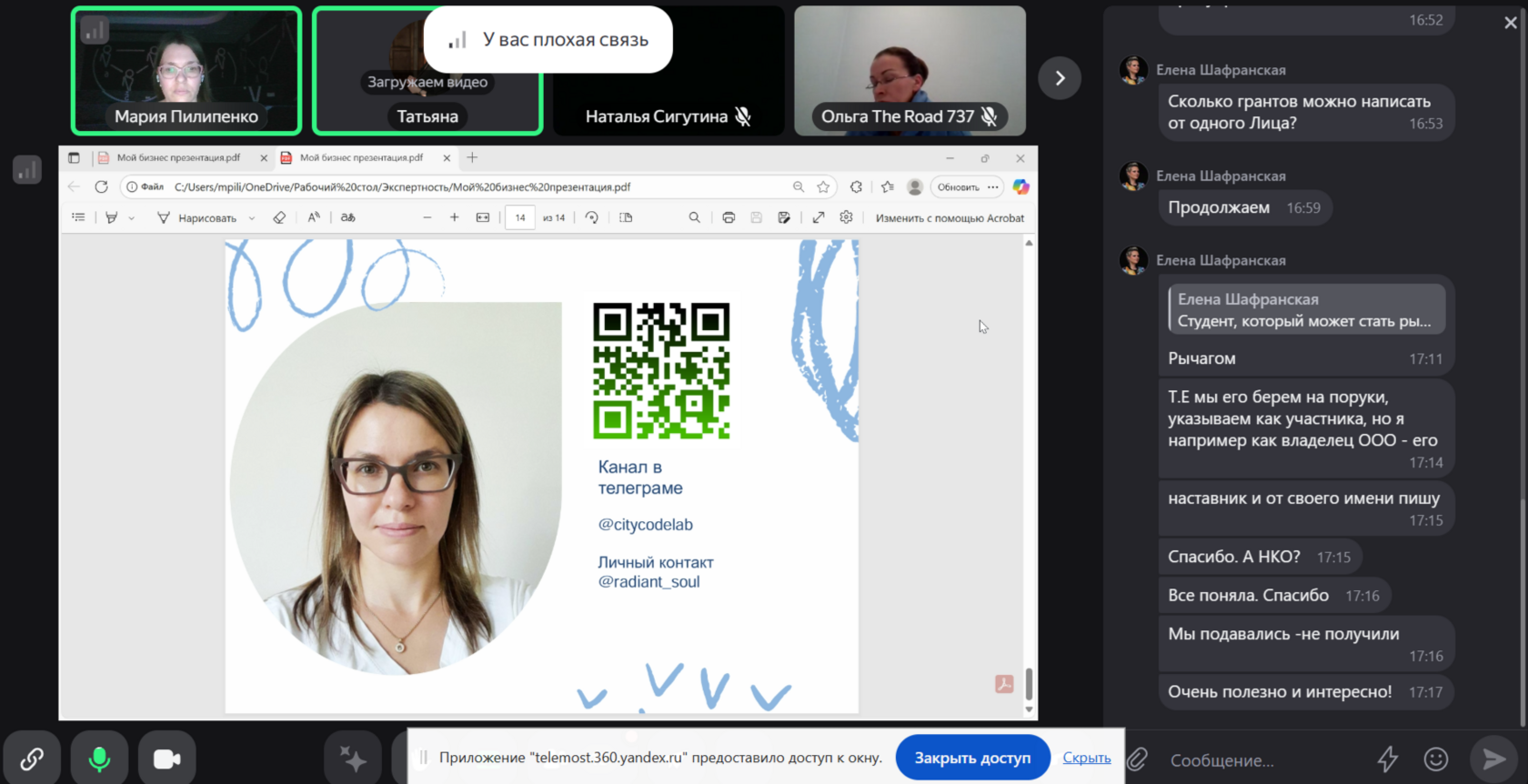Image resolution: width=1528 pixels, height=784 pixels.
Task: Close the chat panel
Action: 1511,23
